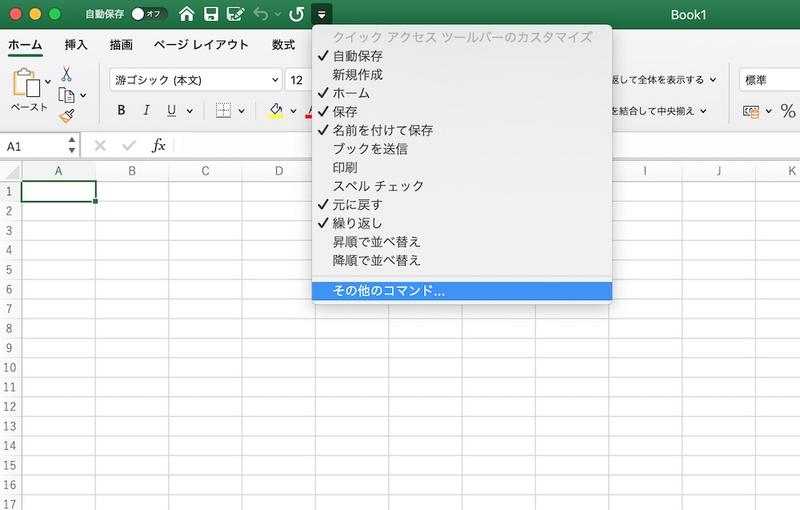Click the Save As icon with pencil
Screen dimensions: 800x510
[x=235, y=14]
